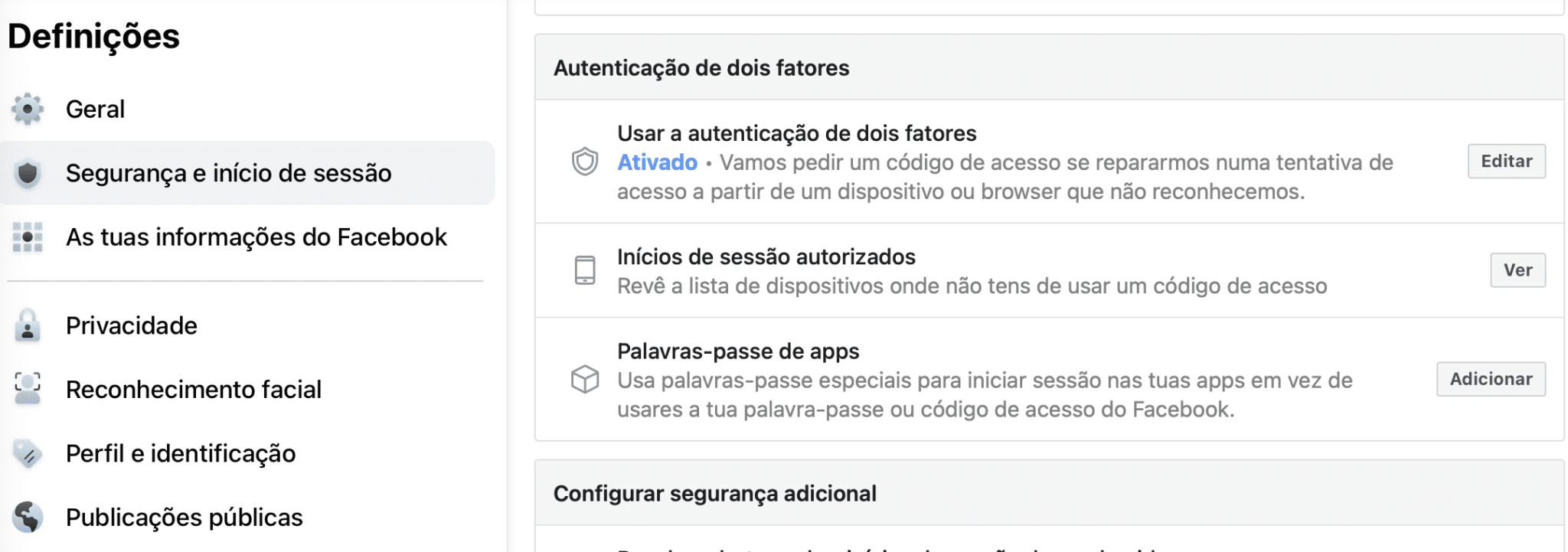This screenshot has width=1568, height=552.
Task: Click the tag icon for Perfil e identificação
Action: pyautogui.click(x=28, y=454)
